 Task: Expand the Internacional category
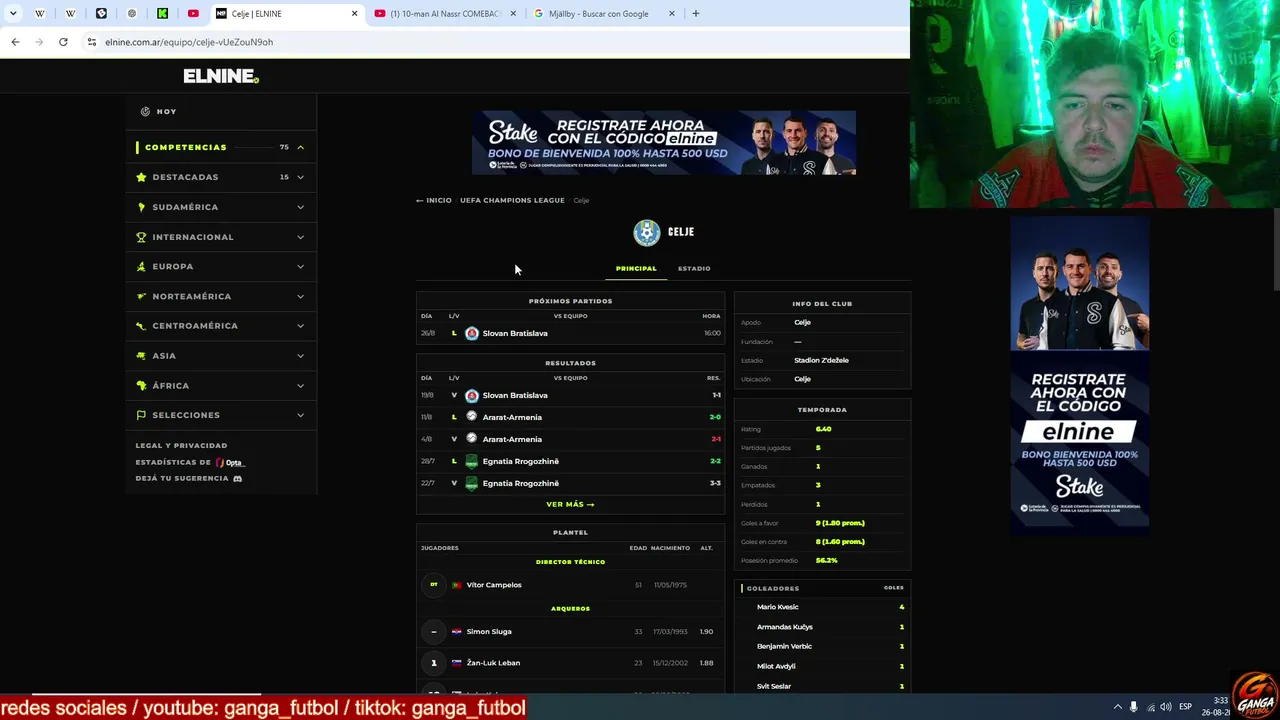(300, 237)
